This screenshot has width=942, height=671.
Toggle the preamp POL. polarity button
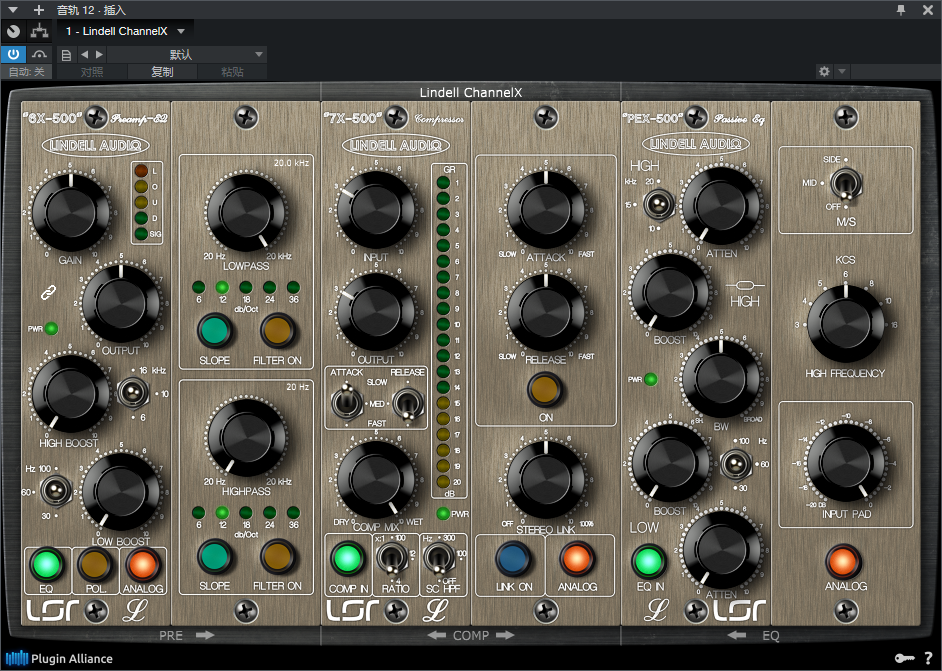(x=94, y=564)
